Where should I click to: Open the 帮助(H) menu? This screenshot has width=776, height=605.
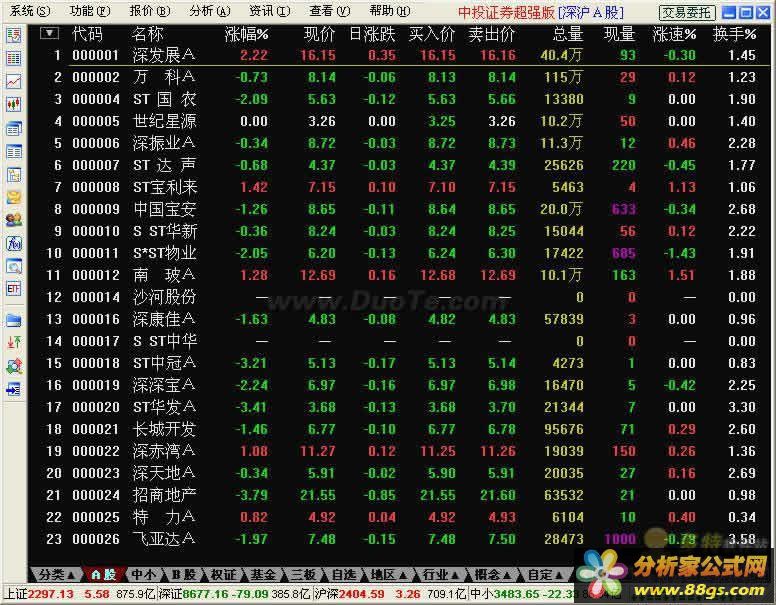click(389, 11)
